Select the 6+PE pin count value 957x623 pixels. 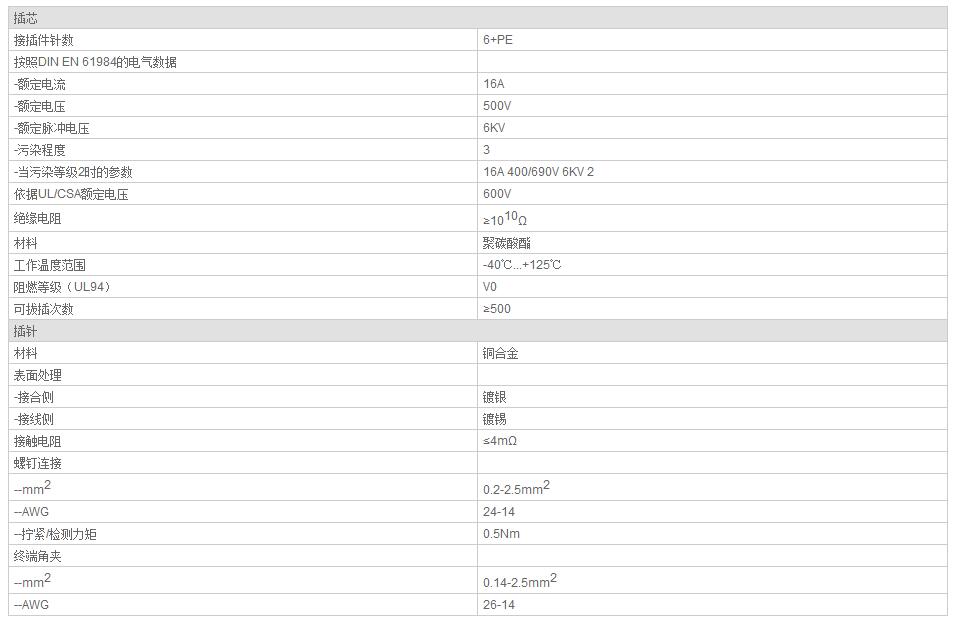click(497, 40)
